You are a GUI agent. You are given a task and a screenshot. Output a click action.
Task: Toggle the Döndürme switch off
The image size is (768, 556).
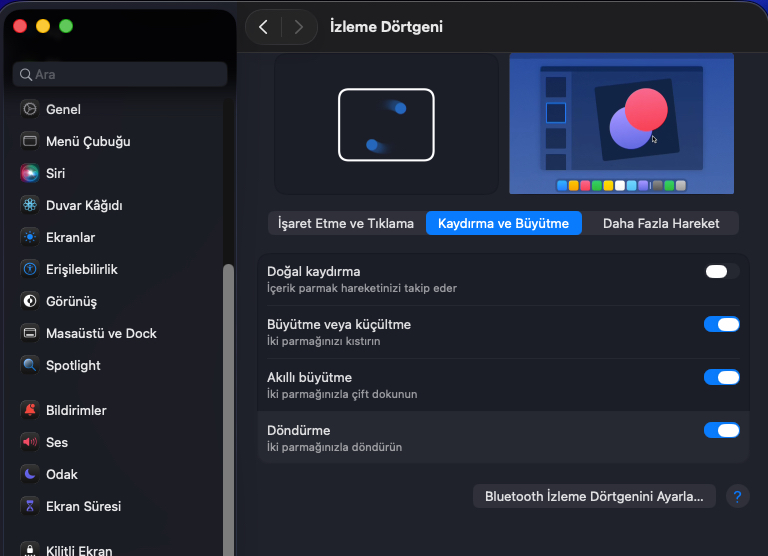coord(721,430)
